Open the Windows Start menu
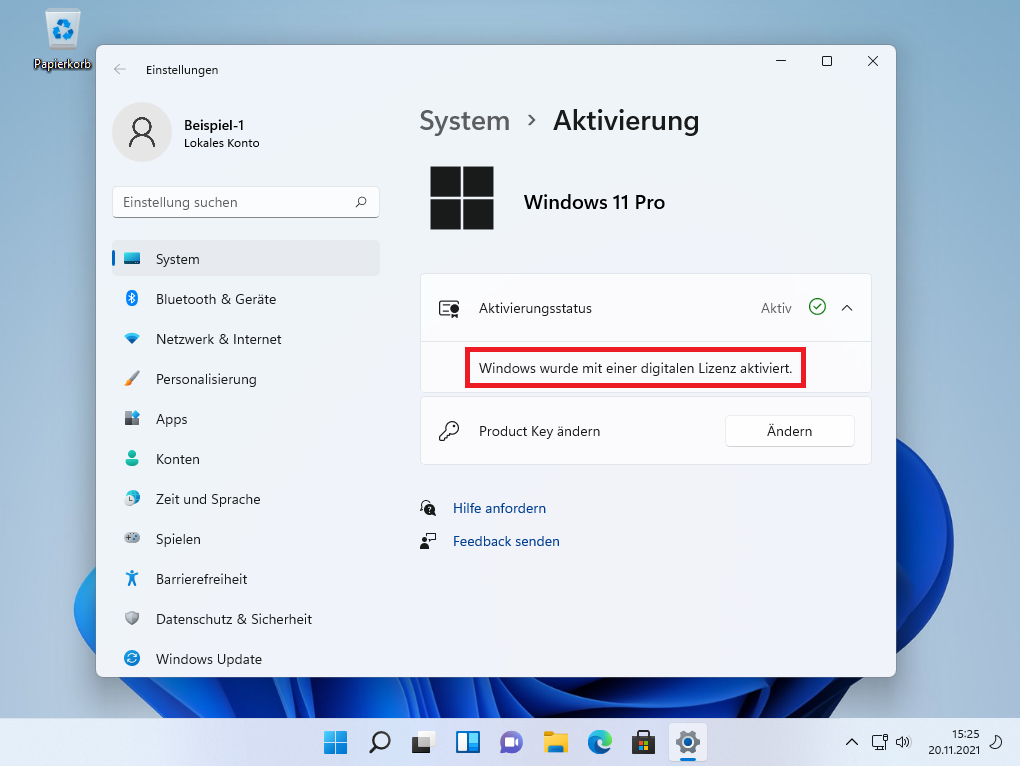This screenshot has height=766, width=1020. point(335,742)
